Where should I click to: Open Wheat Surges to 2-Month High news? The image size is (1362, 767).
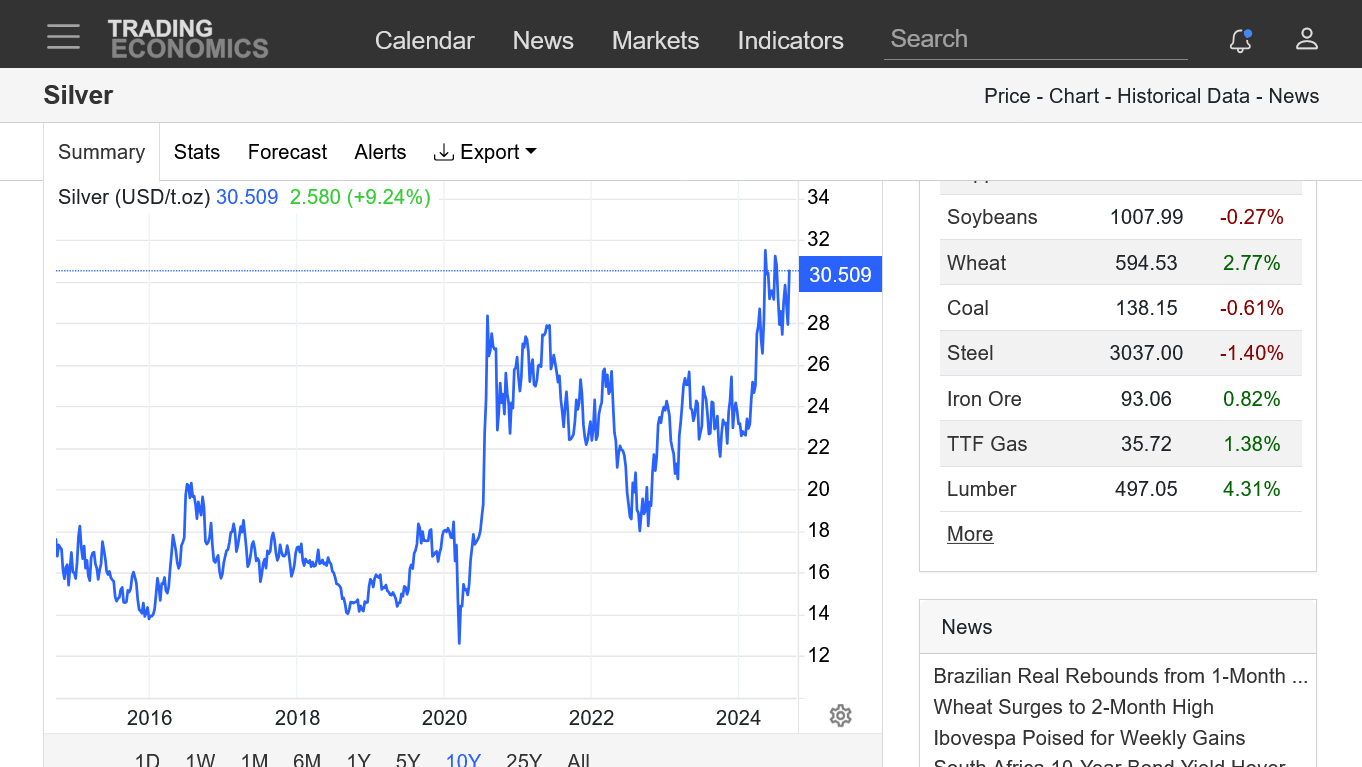(1073, 707)
